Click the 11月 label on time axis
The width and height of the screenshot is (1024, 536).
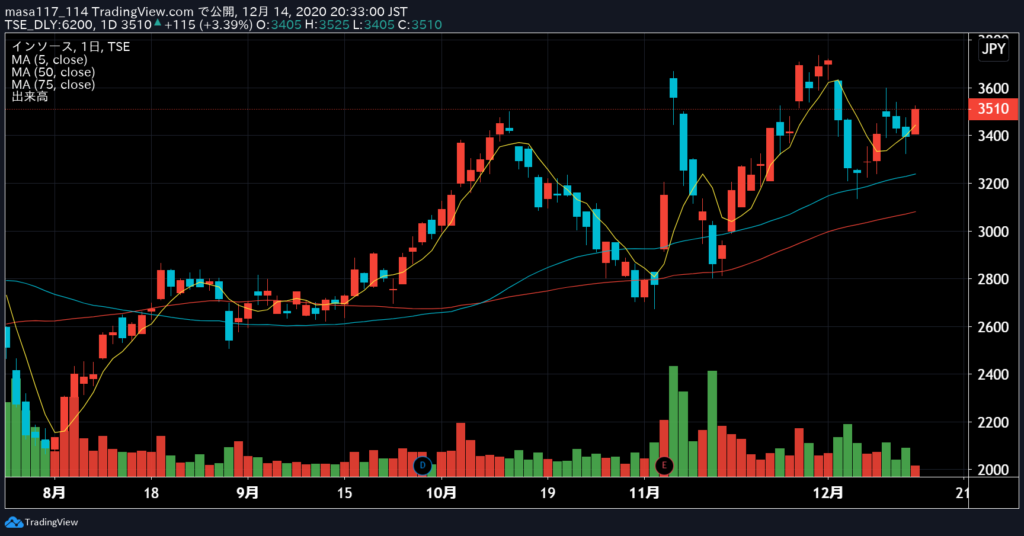(x=645, y=492)
